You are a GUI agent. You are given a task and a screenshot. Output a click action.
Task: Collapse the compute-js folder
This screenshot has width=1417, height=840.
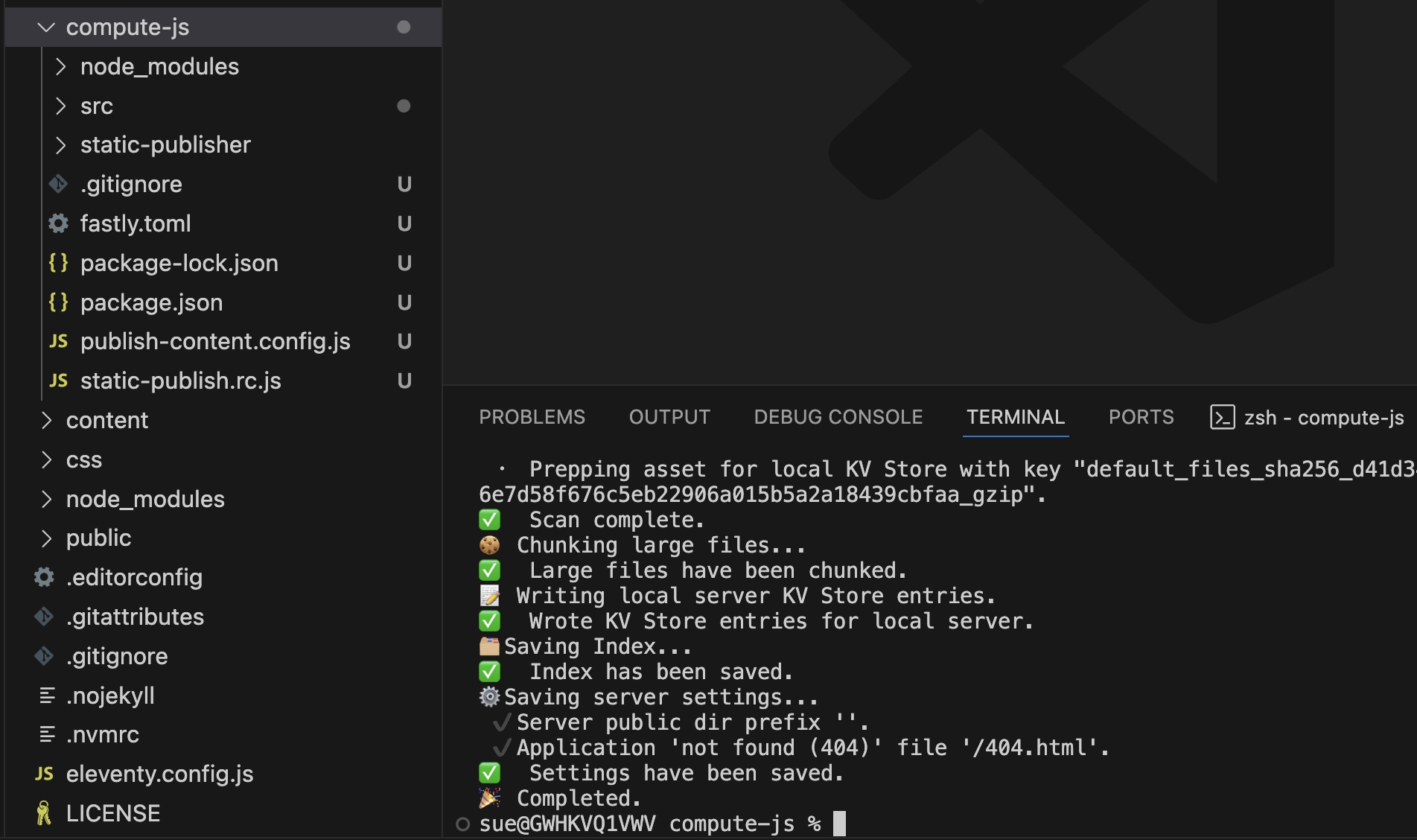coord(46,28)
